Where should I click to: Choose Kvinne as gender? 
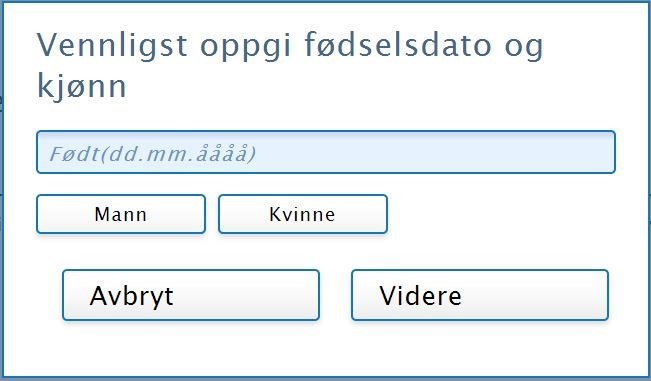303,214
